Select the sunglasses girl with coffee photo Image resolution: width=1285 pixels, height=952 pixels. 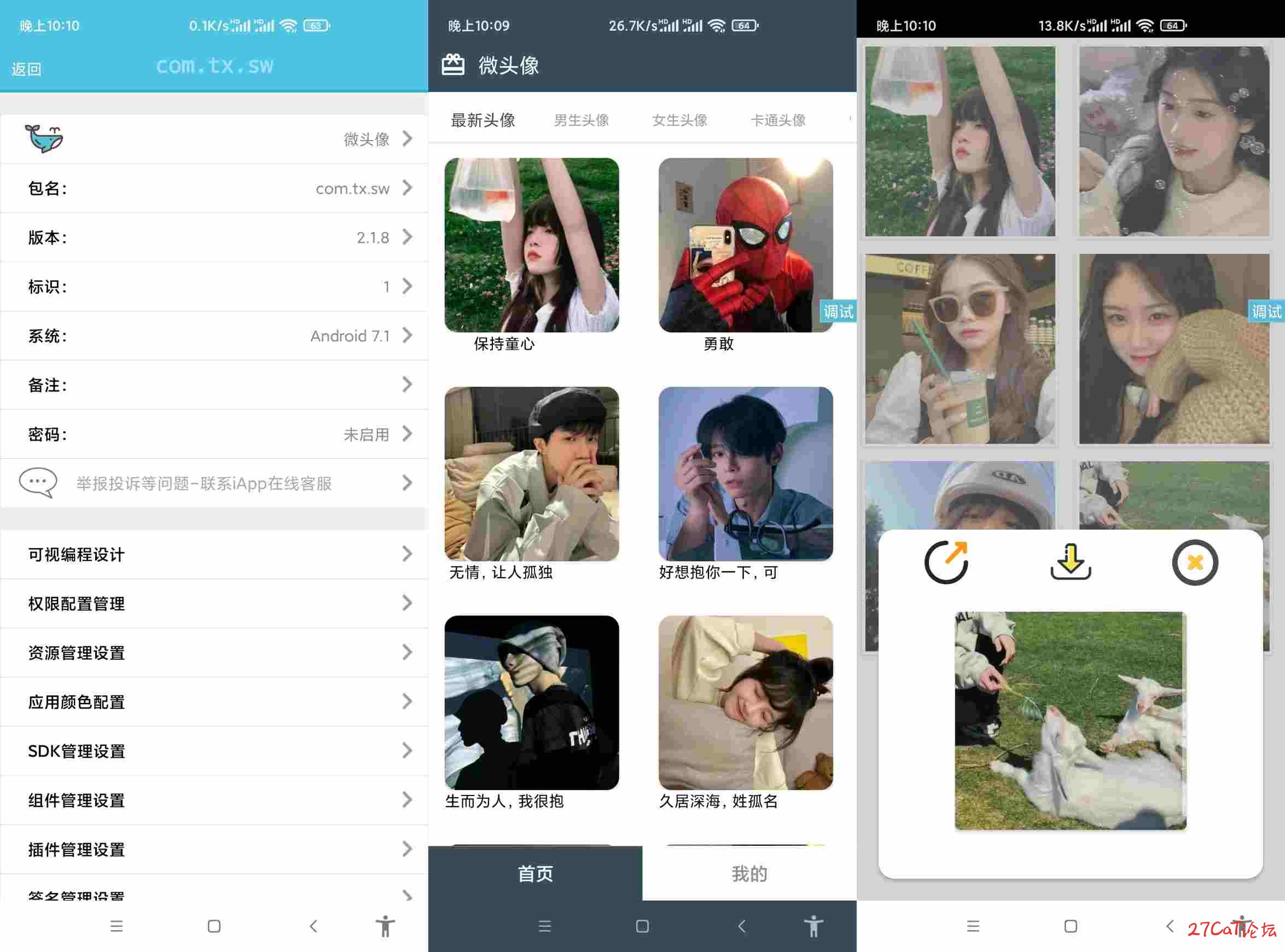pyautogui.click(x=961, y=349)
